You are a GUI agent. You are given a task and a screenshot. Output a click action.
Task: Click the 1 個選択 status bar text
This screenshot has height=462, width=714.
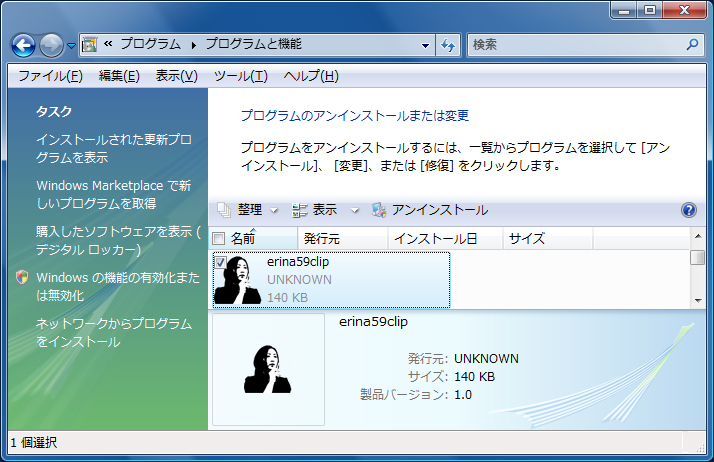34,442
